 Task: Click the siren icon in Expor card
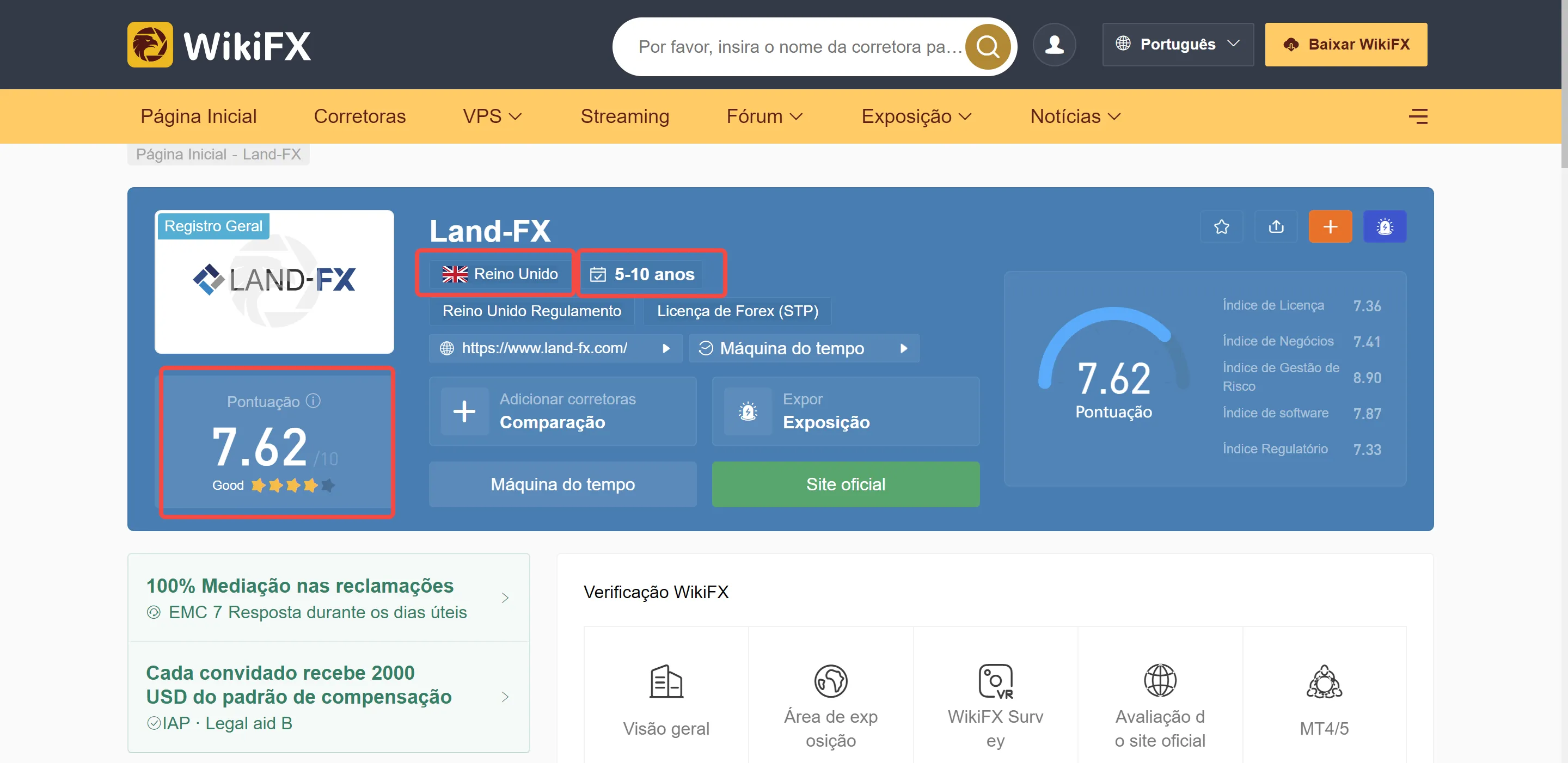[x=748, y=411]
